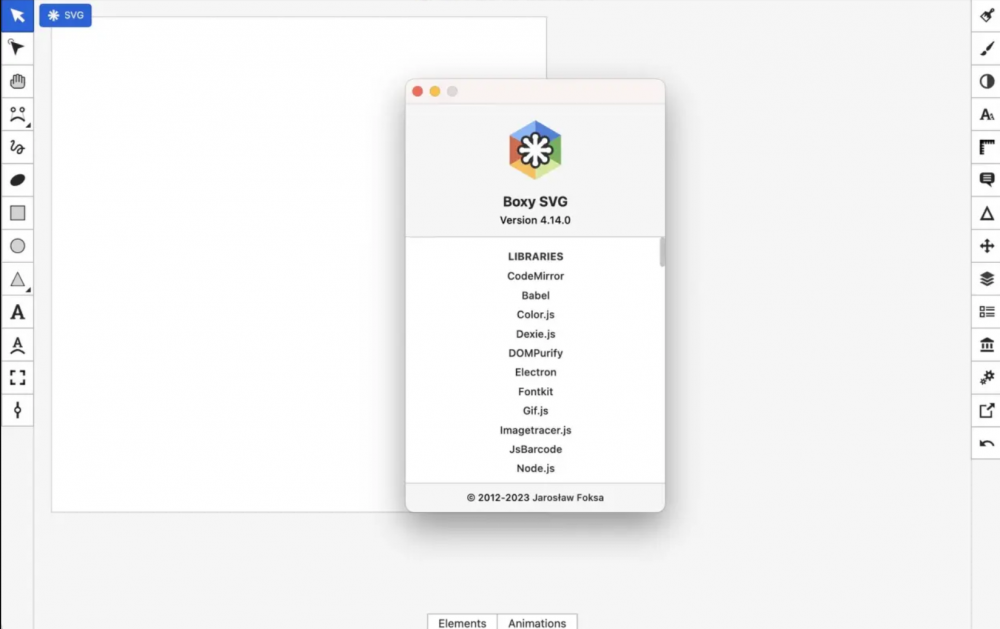Open the Stroke brush panel
This screenshot has width=1000, height=629.
pos(987,48)
